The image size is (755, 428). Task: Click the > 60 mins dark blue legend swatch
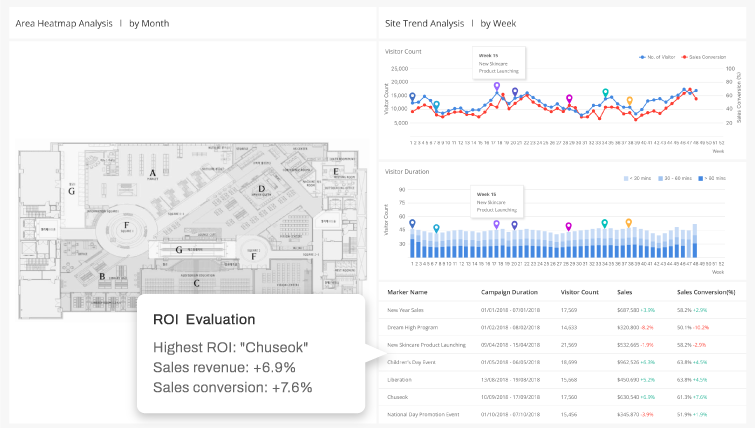click(701, 178)
